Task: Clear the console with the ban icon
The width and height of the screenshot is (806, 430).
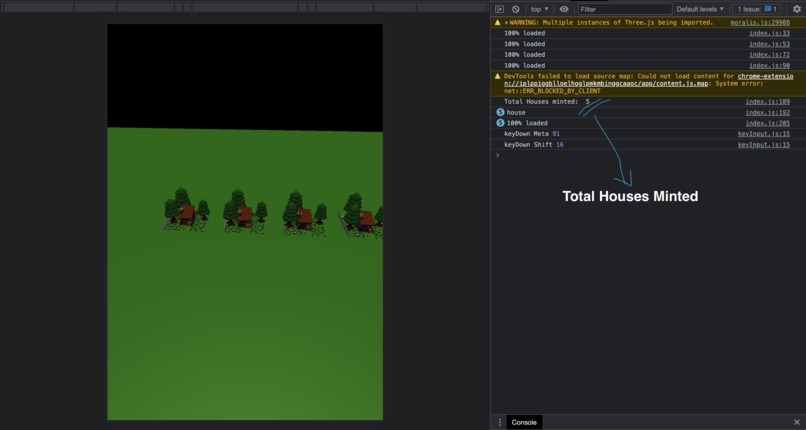Action: (x=516, y=9)
